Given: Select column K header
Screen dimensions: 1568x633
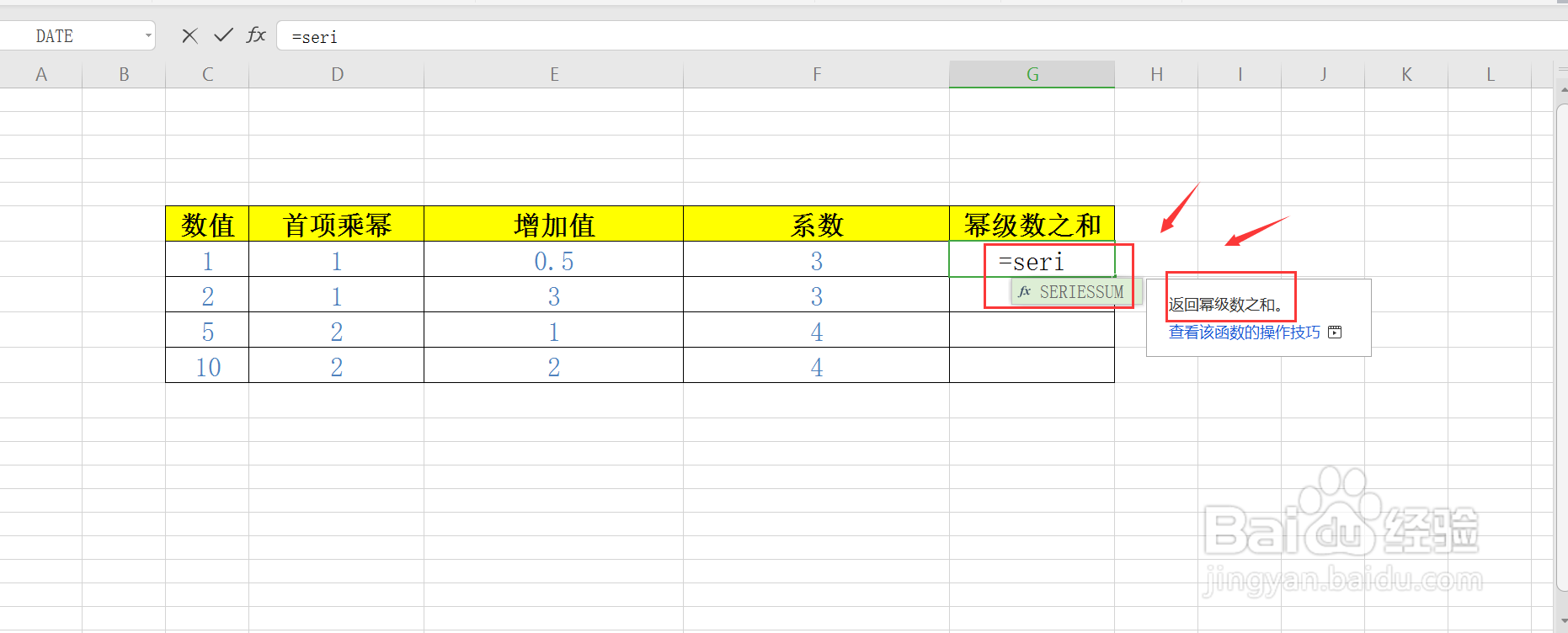Looking at the screenshot, I should 1406,74.
